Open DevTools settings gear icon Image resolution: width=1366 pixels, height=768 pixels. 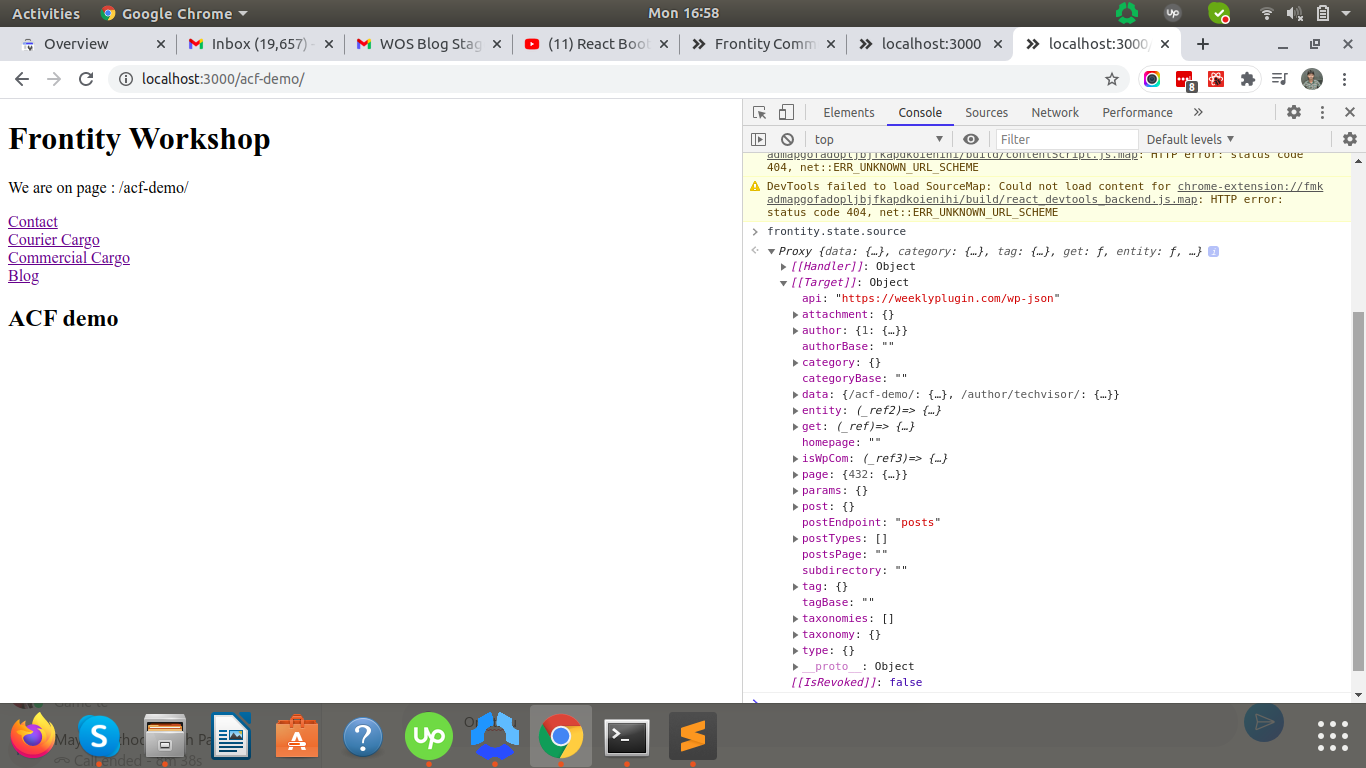click(1294, 113)
